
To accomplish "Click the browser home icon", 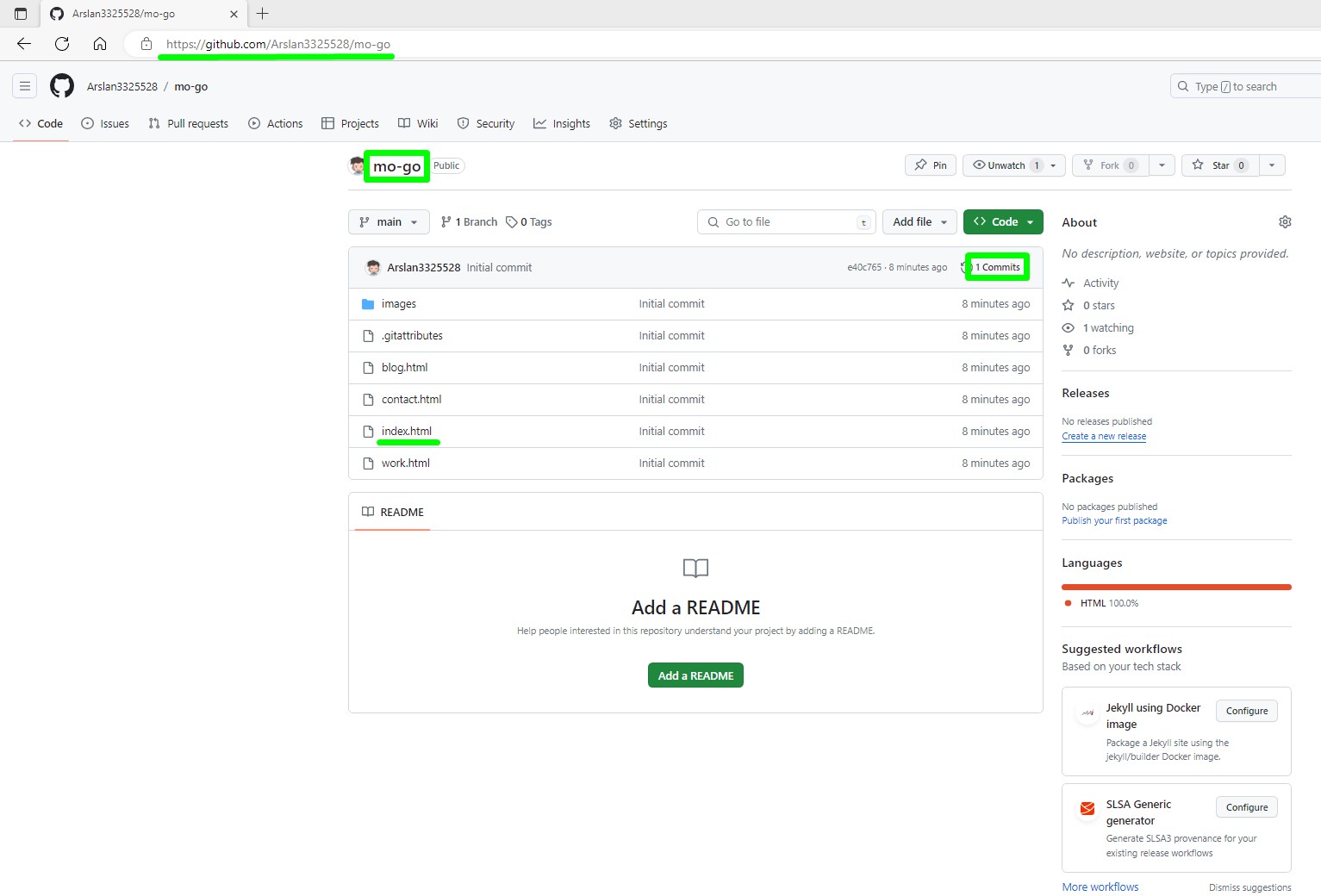I will click(100, 44).
